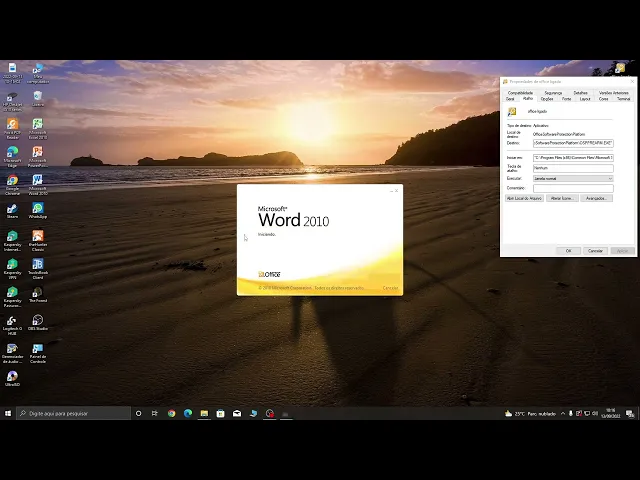Image resolution: width=640 pixels, height=480 pixels.
Task: Open Google Chrome desktop shortcut
Action: click(12, 184)
